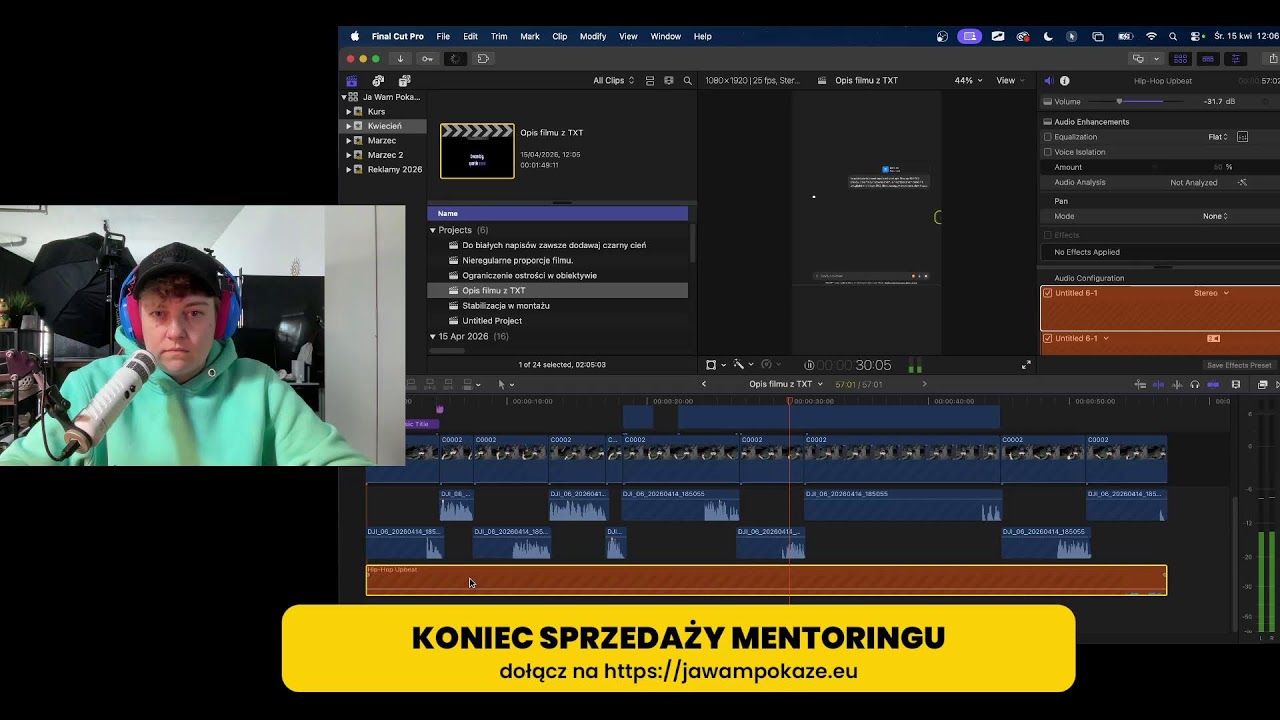Open the Wi-Fi status menu
The image size is (1280, 720).
tap(1151, 37)
